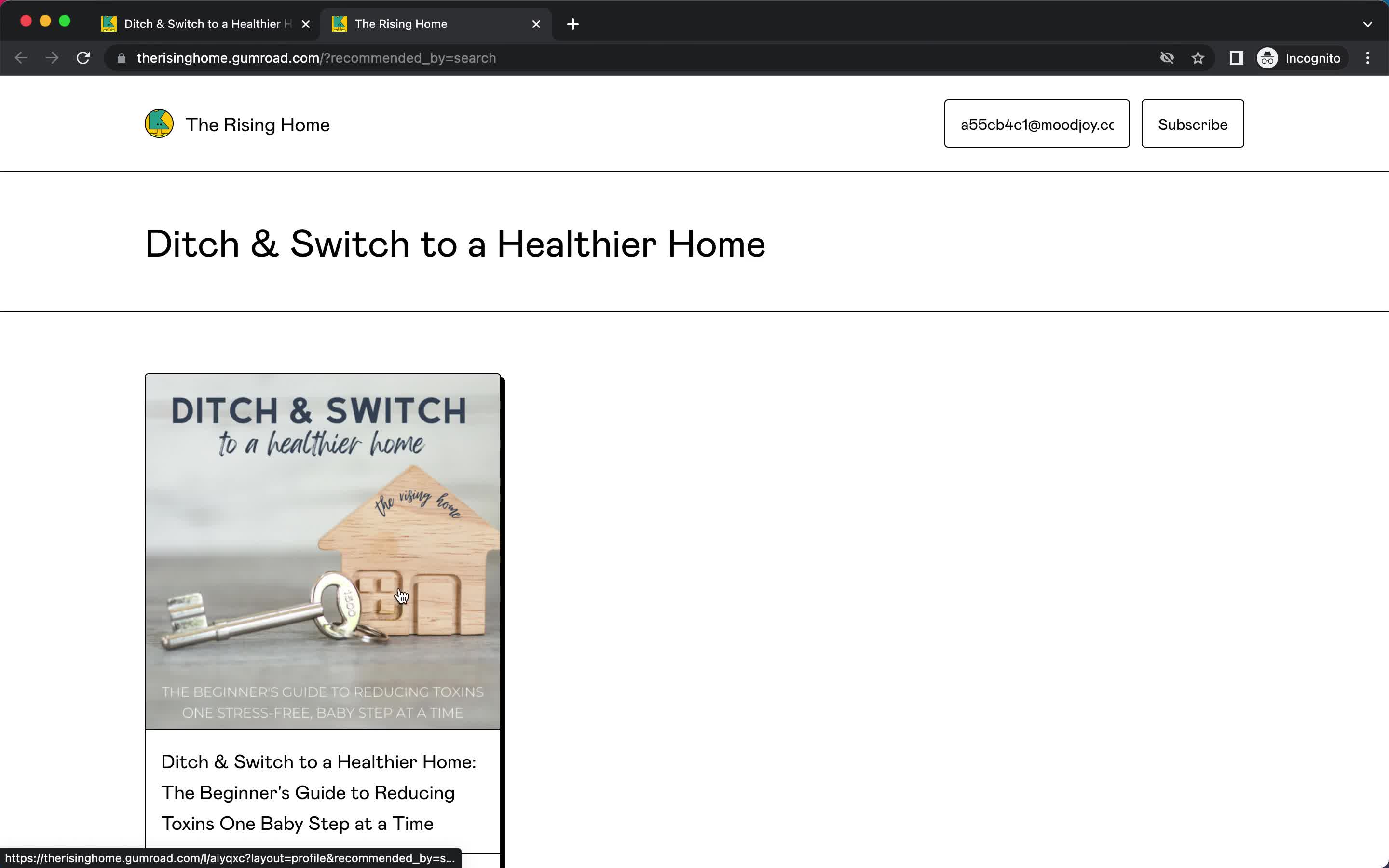
Task: Click the reload/refresh icon
Action: pos(83,58)
